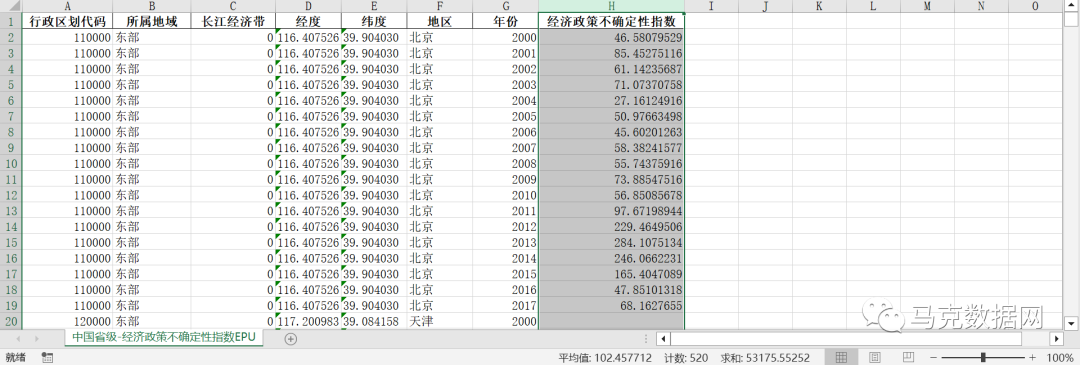Select column I header
The height and width of the screenshot is (365, 1080).
[x=712, y=6]
